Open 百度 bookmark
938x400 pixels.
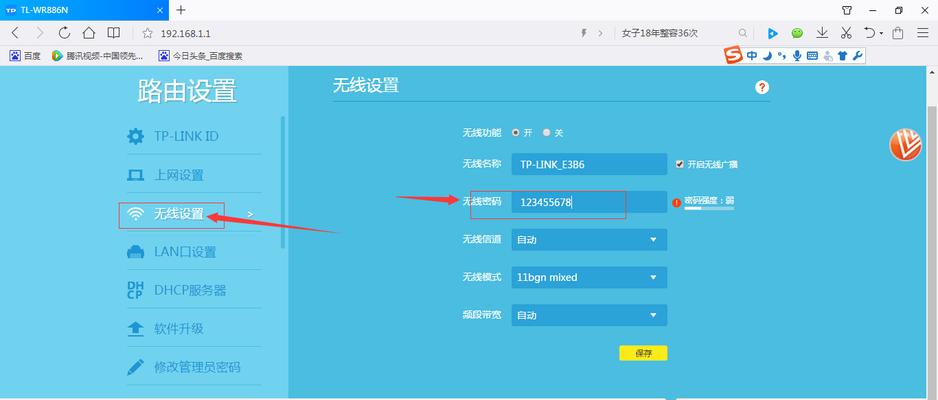click(x=25, y=56)
